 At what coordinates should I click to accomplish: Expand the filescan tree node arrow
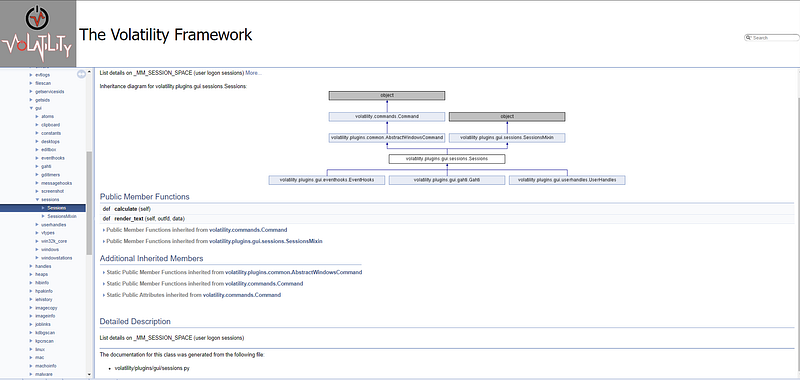tap(31, 83)
